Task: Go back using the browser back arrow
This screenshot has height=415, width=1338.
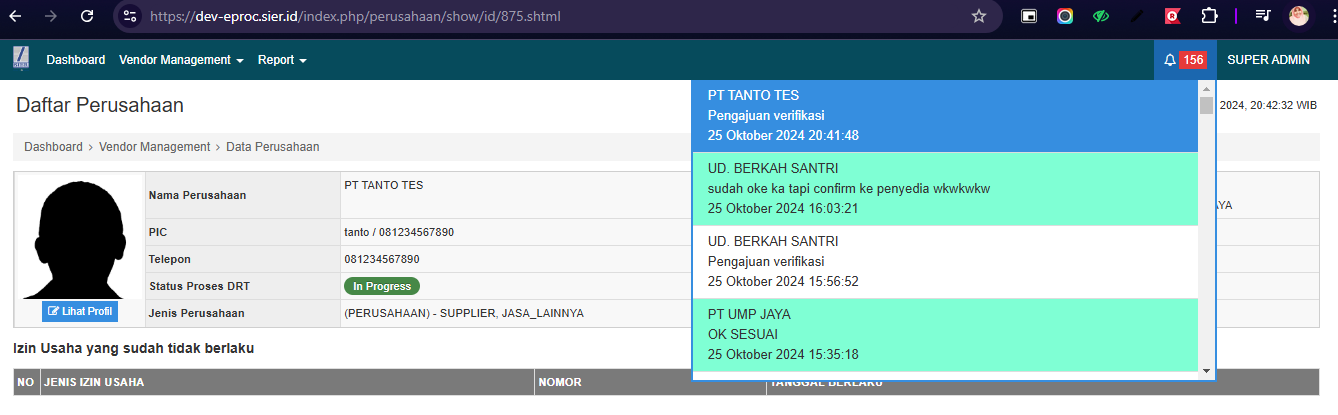Action: tap(16, 16)
